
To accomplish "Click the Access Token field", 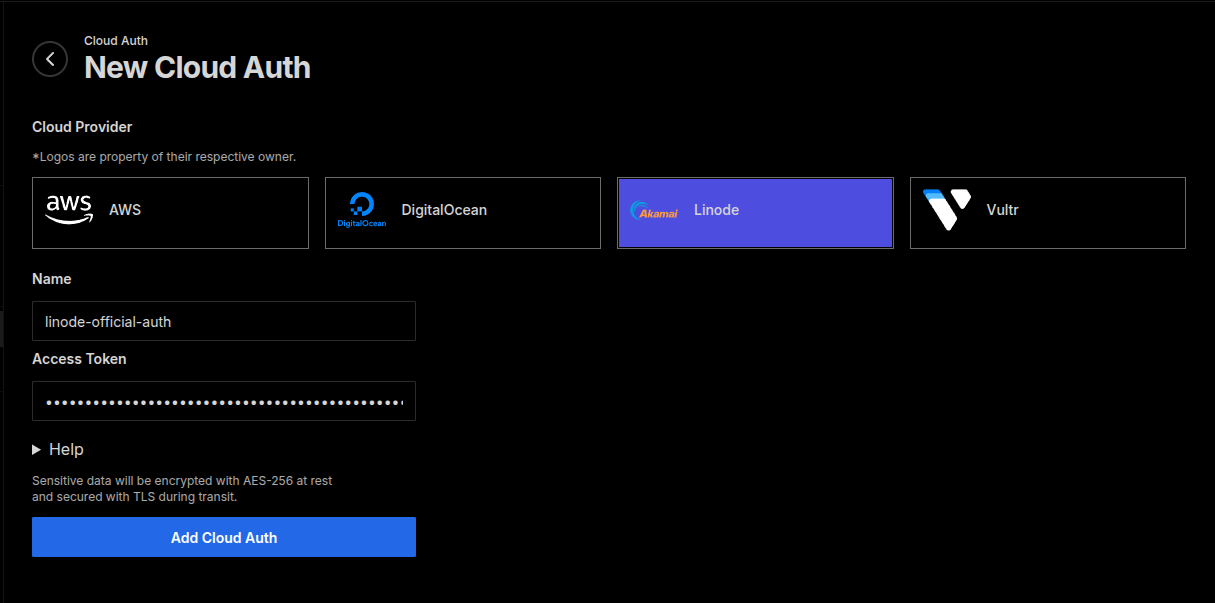I will coord(223,401).
